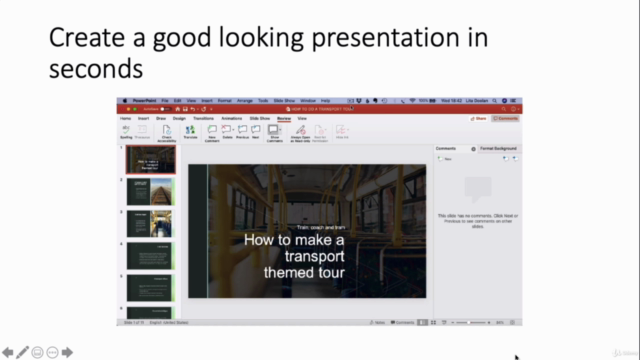Image resolution: width=640 pixels, height=360 pixels.
Task: Click New in the Comments pane
Action: tap(444, 159)
